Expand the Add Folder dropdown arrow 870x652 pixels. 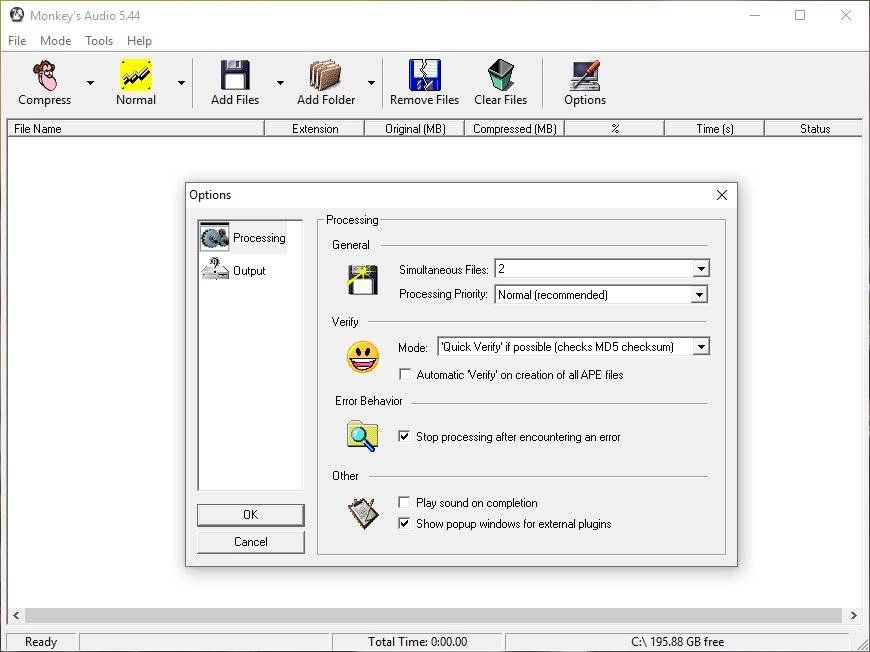coord(371,83)
